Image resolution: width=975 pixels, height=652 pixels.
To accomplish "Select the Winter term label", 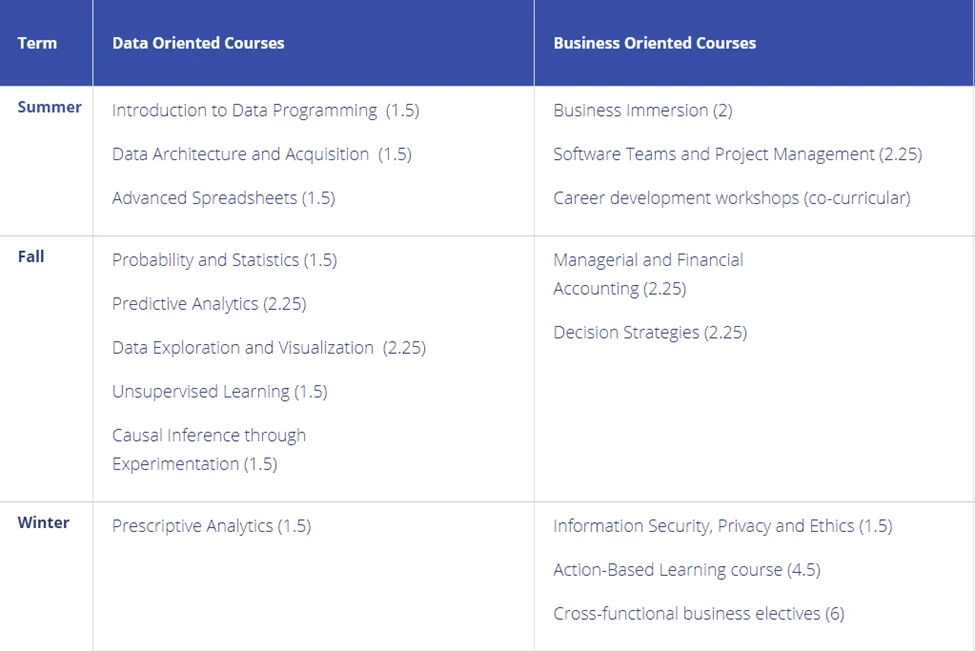I will pyautogui.click(x=43, y=522).
